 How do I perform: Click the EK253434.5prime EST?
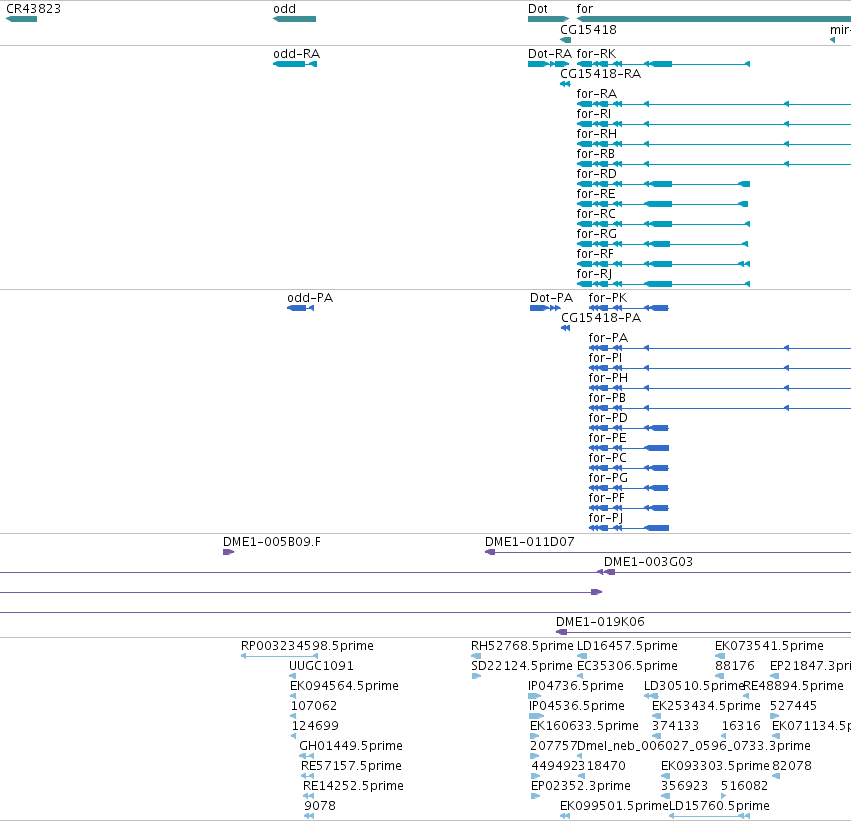[x=656, y=716]
